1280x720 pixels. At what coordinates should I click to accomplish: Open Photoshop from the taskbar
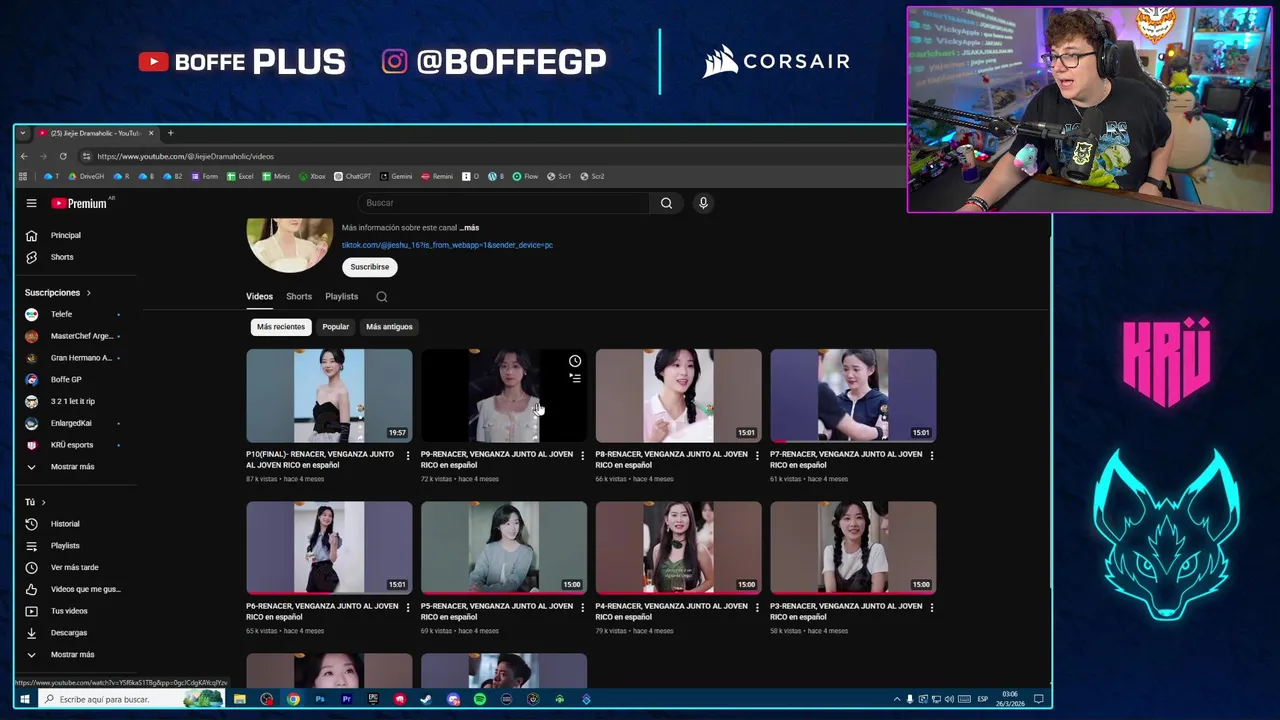click(x=320, y=699)
